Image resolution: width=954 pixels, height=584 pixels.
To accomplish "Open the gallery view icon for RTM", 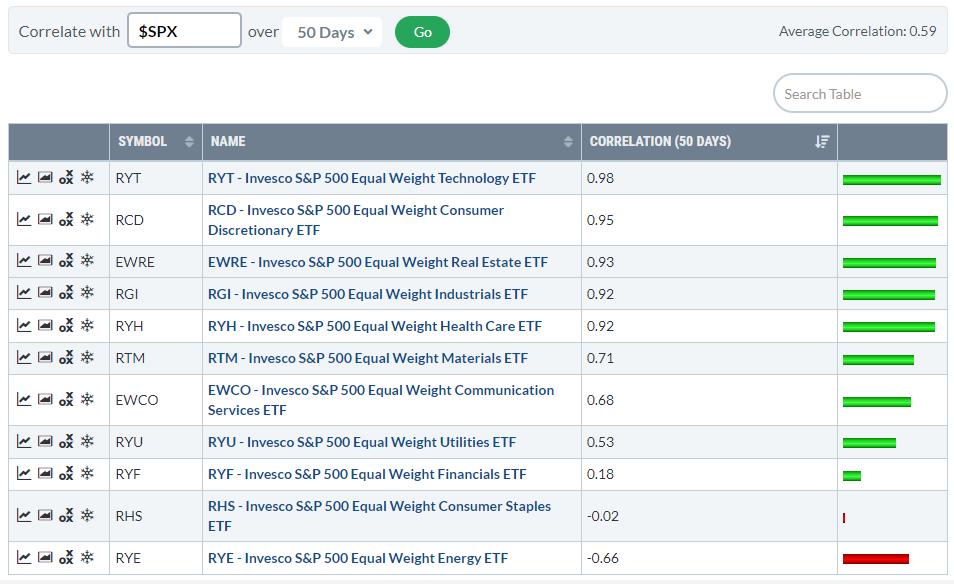I will coord(45,358).
